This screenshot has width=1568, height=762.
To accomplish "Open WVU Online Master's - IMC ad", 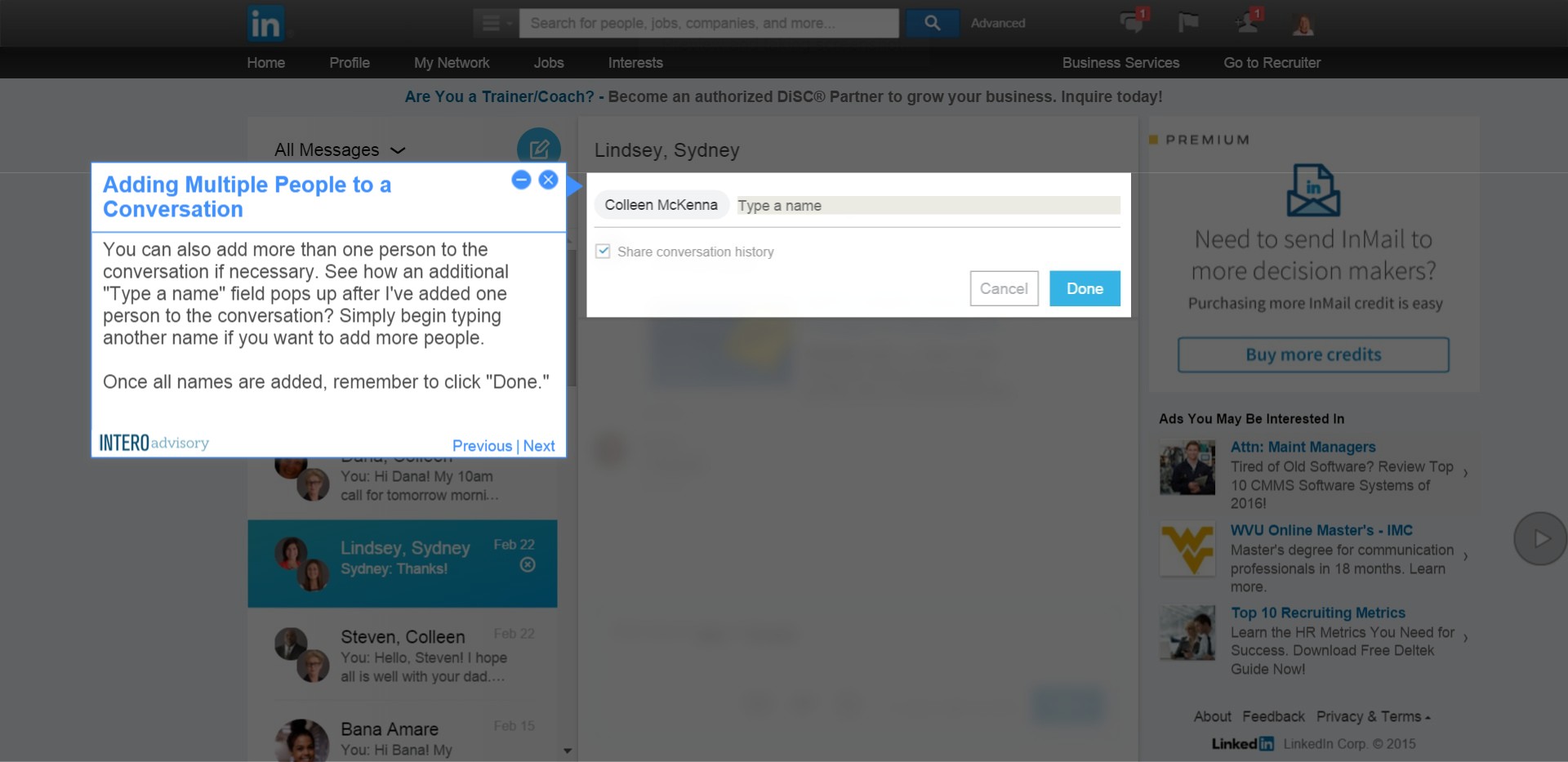I will coord(1321,530).
